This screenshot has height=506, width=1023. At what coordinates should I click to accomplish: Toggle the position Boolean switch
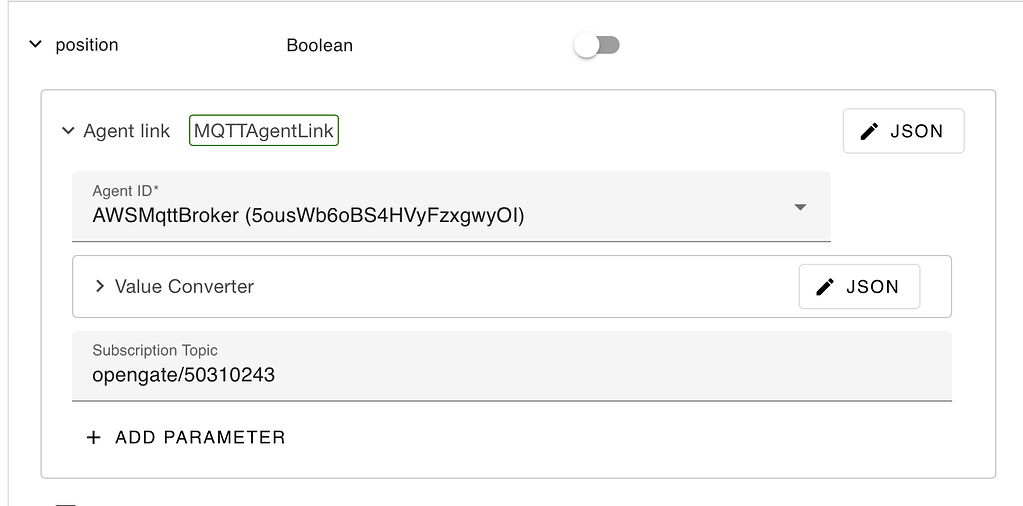(x=597, y=45)
